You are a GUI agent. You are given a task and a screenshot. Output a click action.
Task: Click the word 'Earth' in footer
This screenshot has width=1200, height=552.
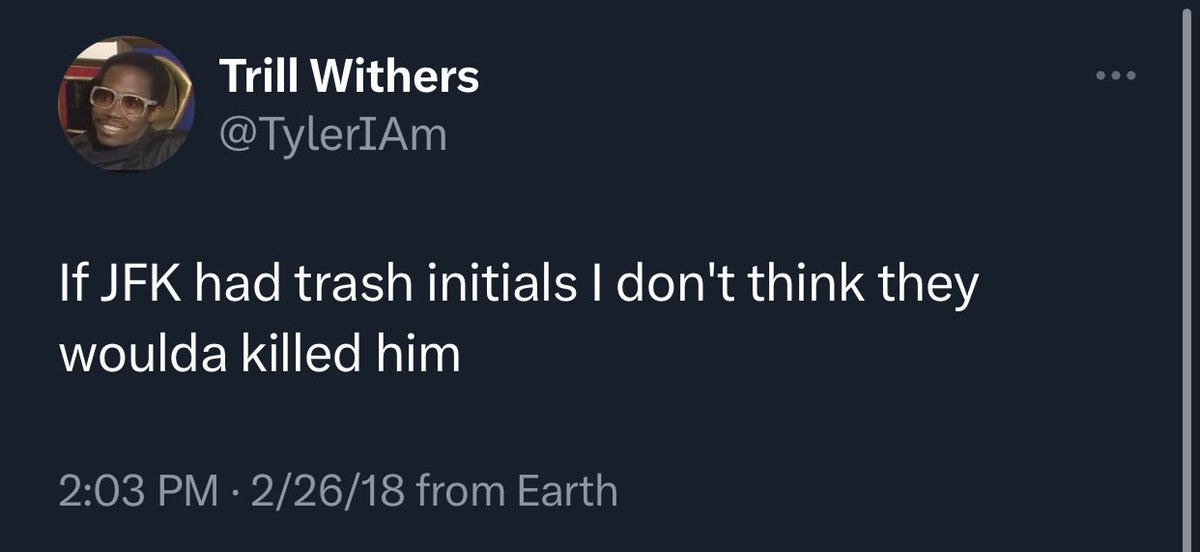pos(566,491)
